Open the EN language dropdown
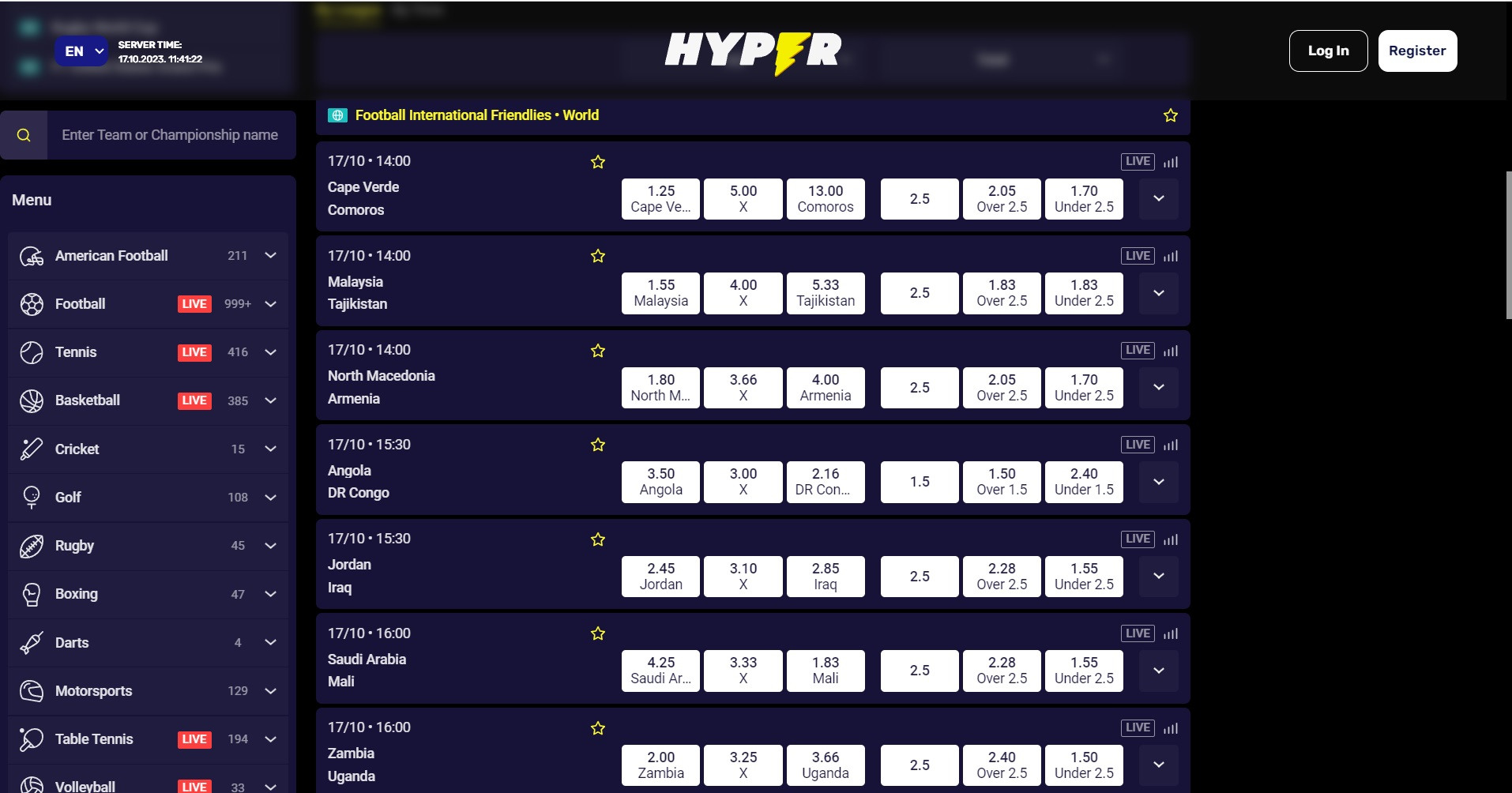The height and width of the screenshot is (793, 1512). coord(81,51)
